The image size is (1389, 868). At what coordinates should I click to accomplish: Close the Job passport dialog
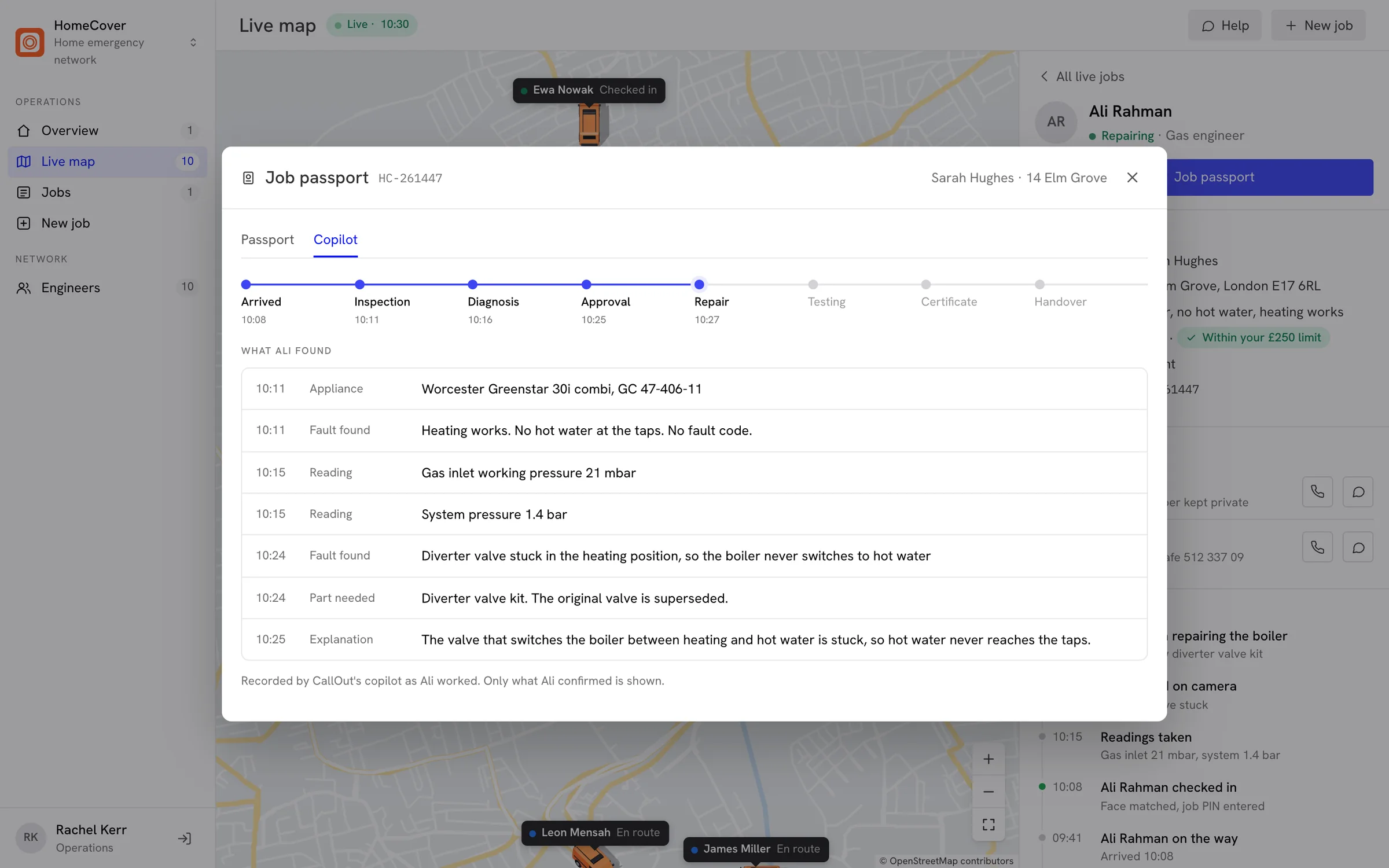coord(1133,178)
